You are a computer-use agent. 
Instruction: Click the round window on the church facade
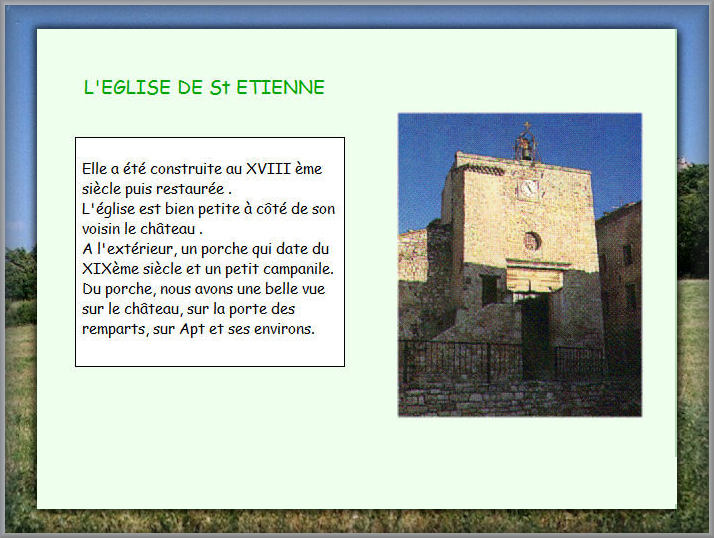[x=531, y=241]
